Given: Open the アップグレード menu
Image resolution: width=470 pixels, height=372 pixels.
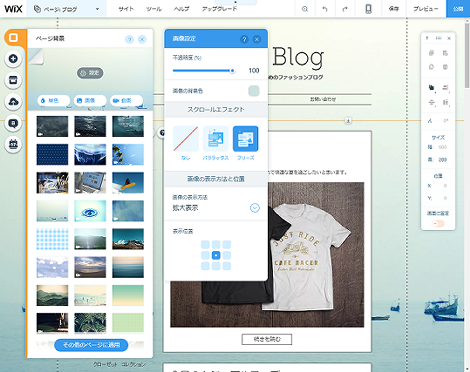Looking at the screenshot, I should click(x=219, y=9).
